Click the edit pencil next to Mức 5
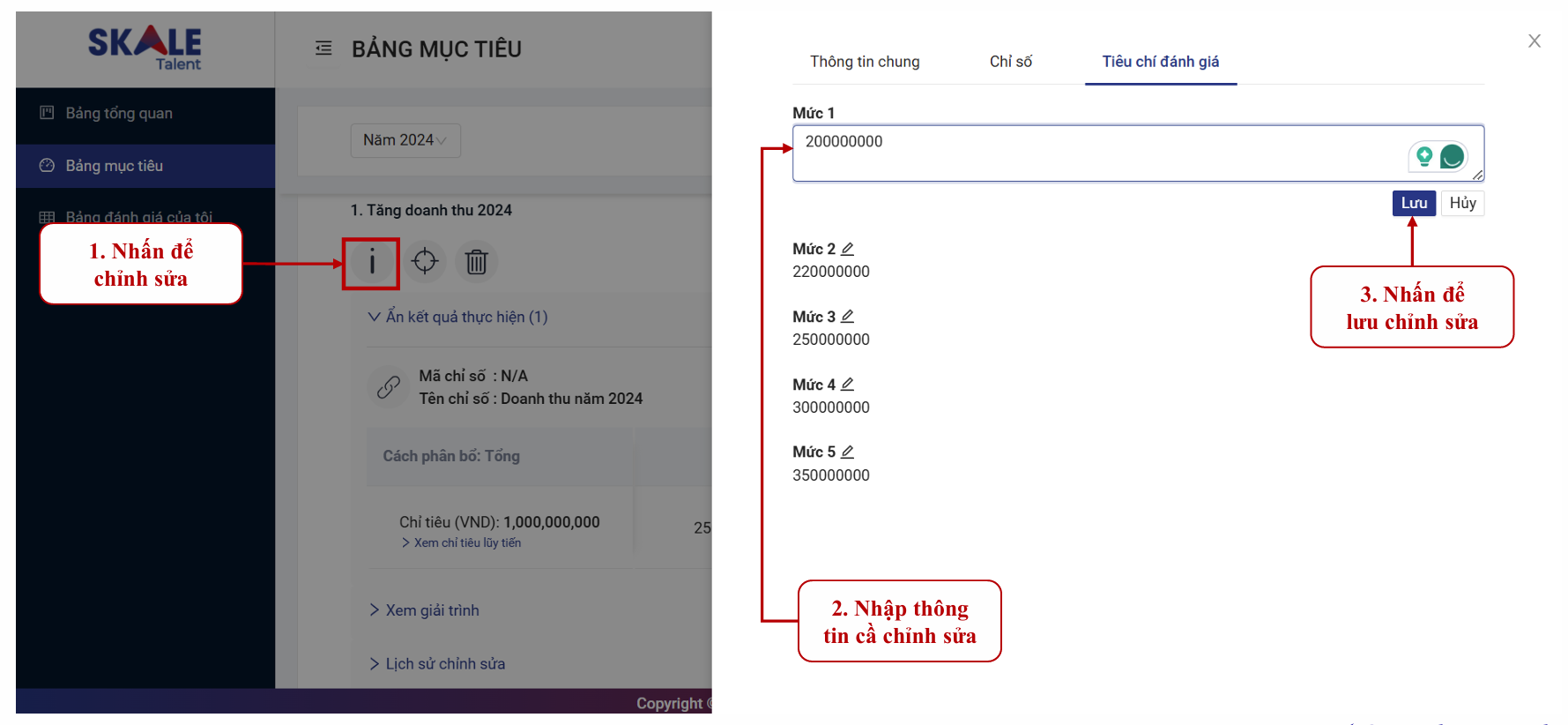 (x=847, y=452)
